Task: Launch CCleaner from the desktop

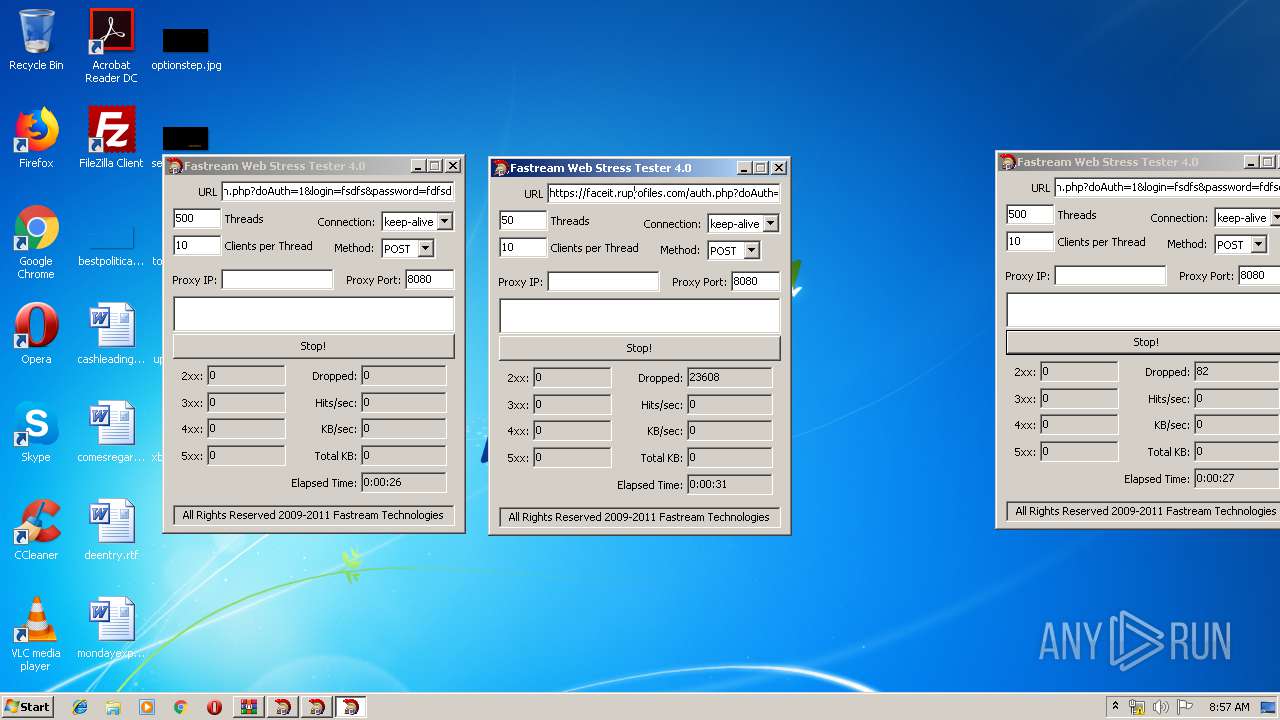Action: coord(36,530)
